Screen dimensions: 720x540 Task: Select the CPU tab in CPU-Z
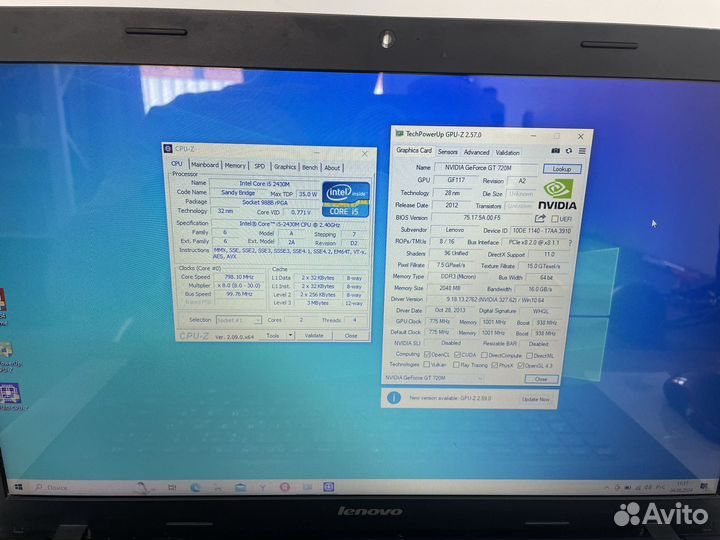pyautogui.click(x=177, y=163)
